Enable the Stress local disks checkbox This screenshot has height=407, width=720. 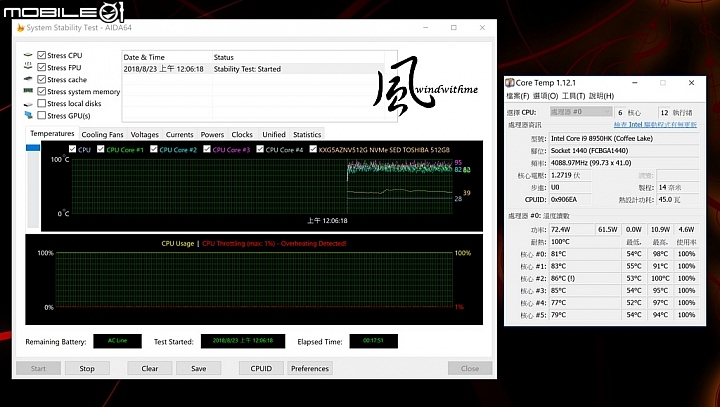(x=41, y=103)
